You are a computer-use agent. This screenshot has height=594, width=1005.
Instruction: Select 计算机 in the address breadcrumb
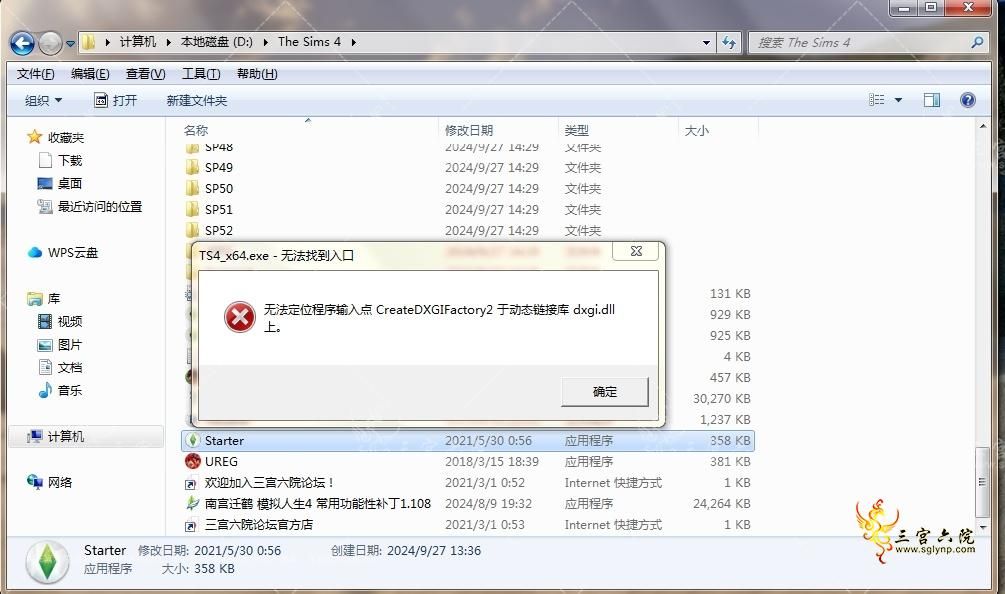click(137, 42)
